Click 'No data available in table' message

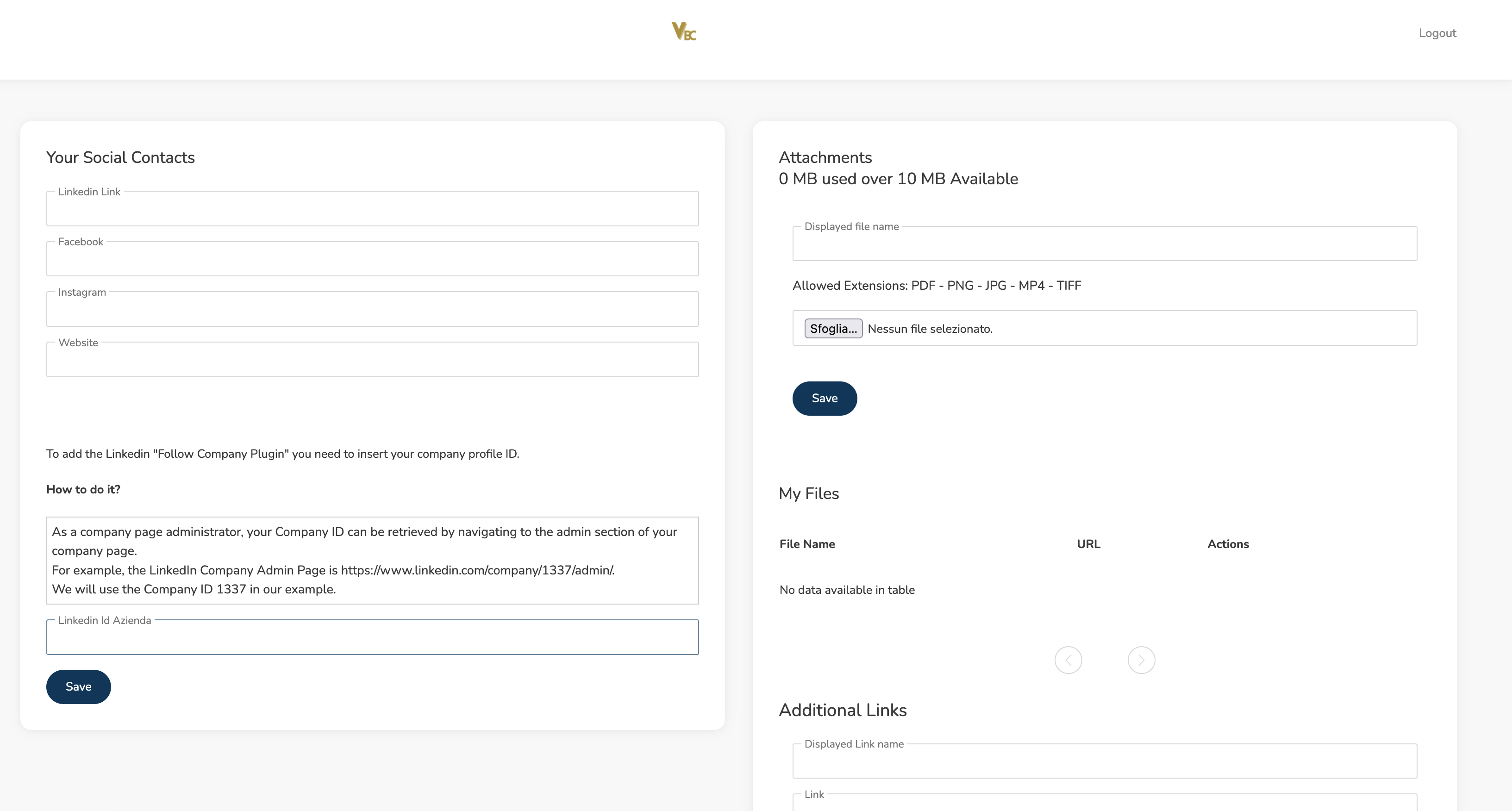point(846,590)
